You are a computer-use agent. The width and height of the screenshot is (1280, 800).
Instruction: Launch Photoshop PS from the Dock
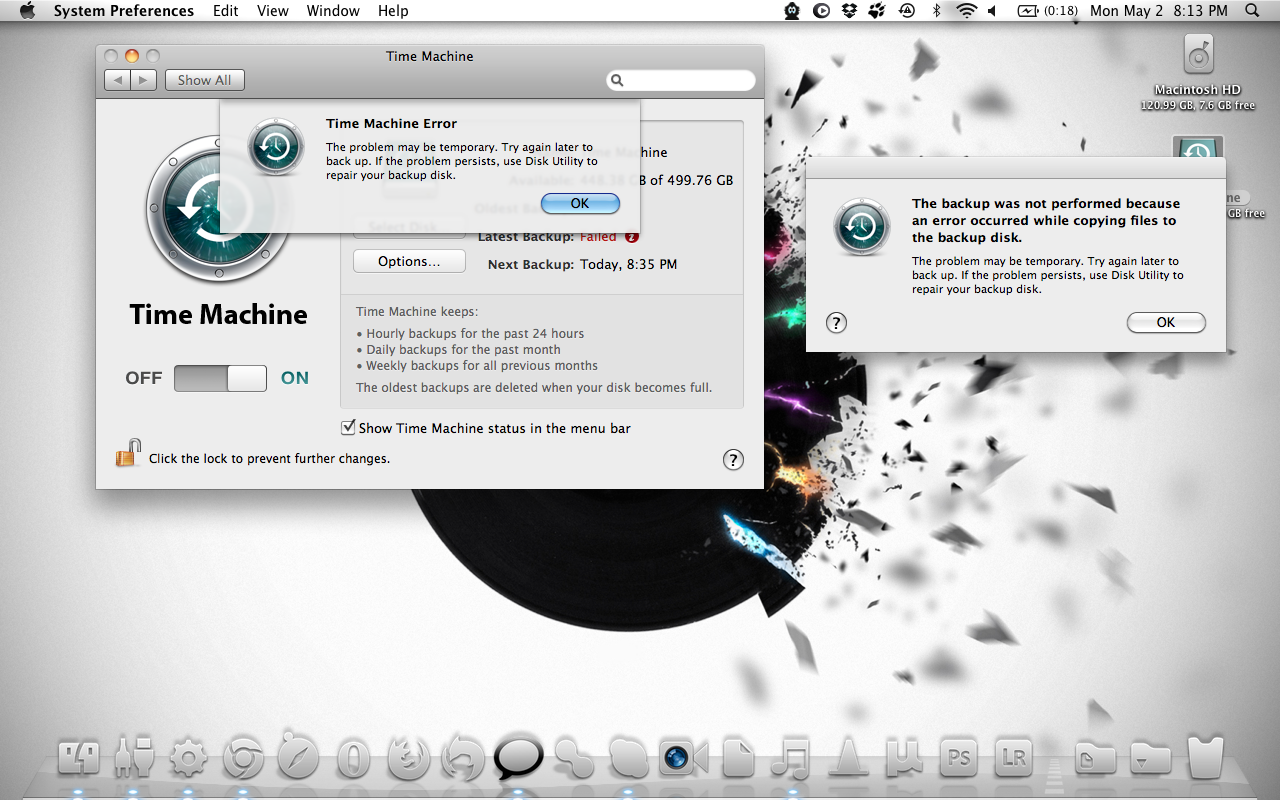tap(959, 758)
